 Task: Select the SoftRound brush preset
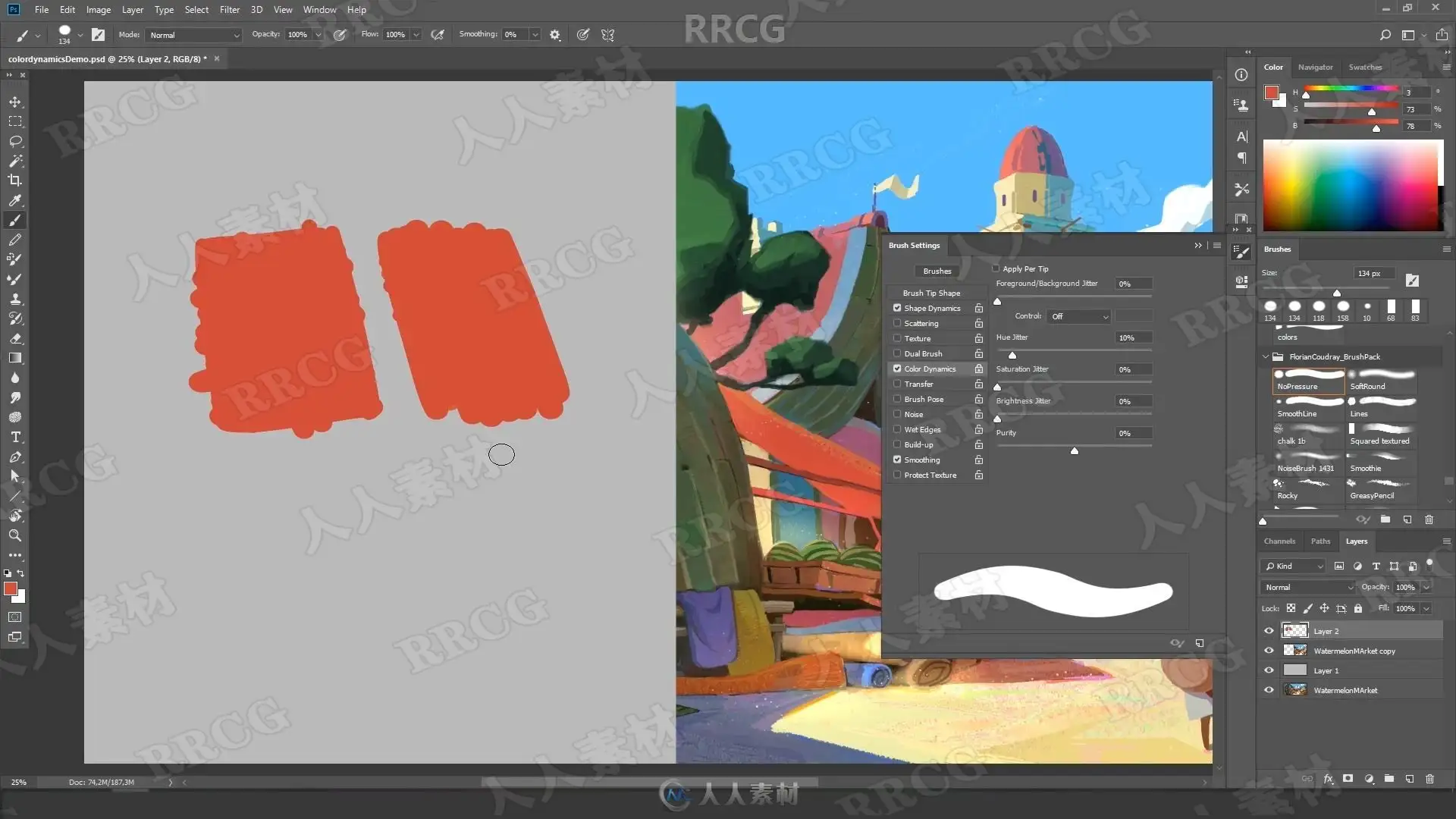(1382, 380)
